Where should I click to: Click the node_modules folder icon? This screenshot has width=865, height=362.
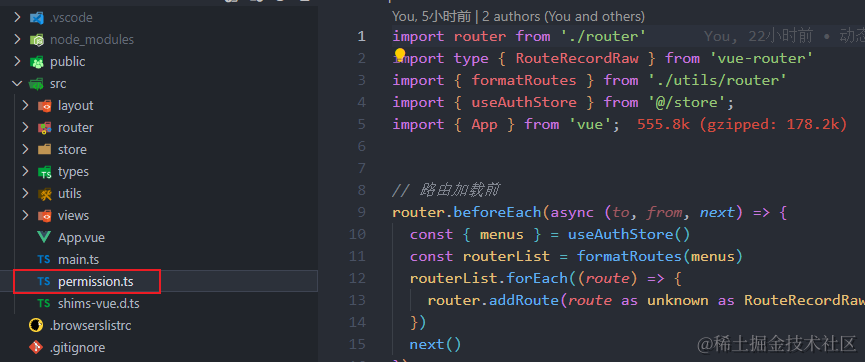[x=37, y=40]
